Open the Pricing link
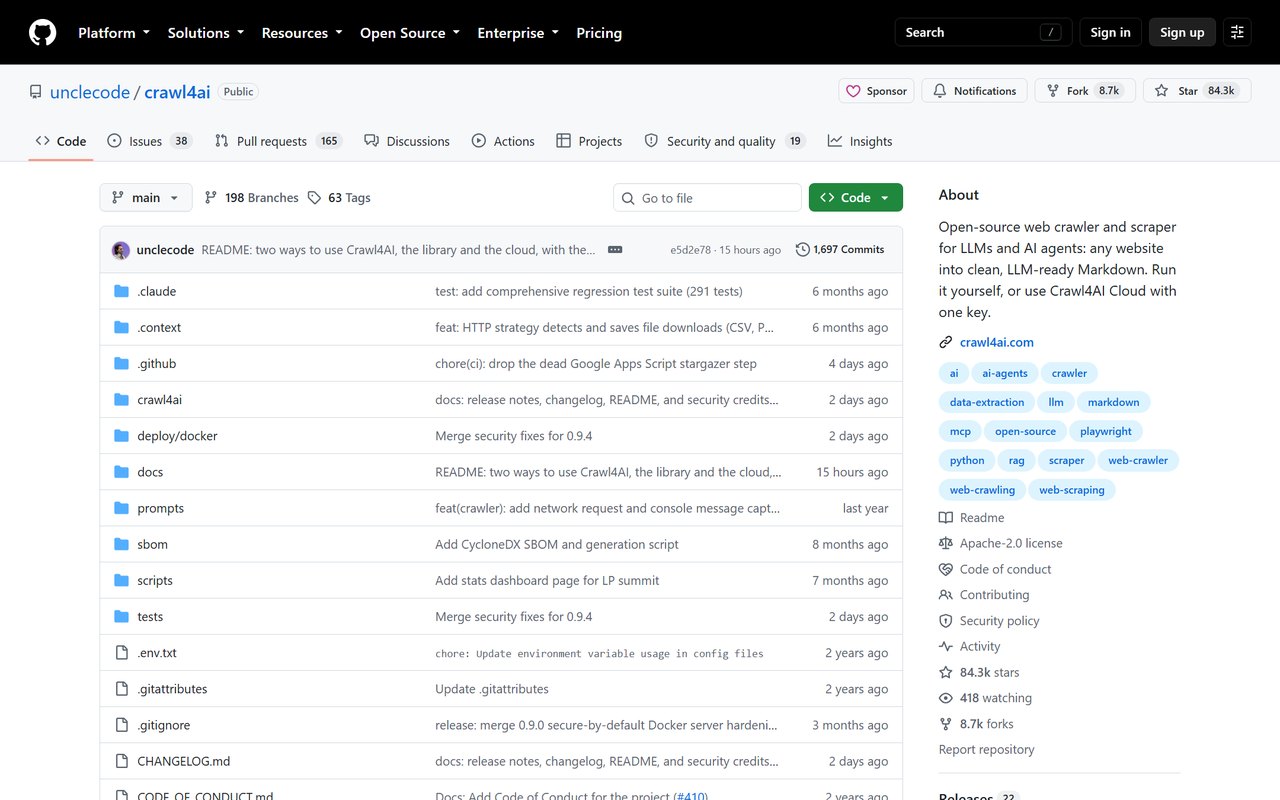This screenshot has width=1280, height=800. click(x=599, y=33)
